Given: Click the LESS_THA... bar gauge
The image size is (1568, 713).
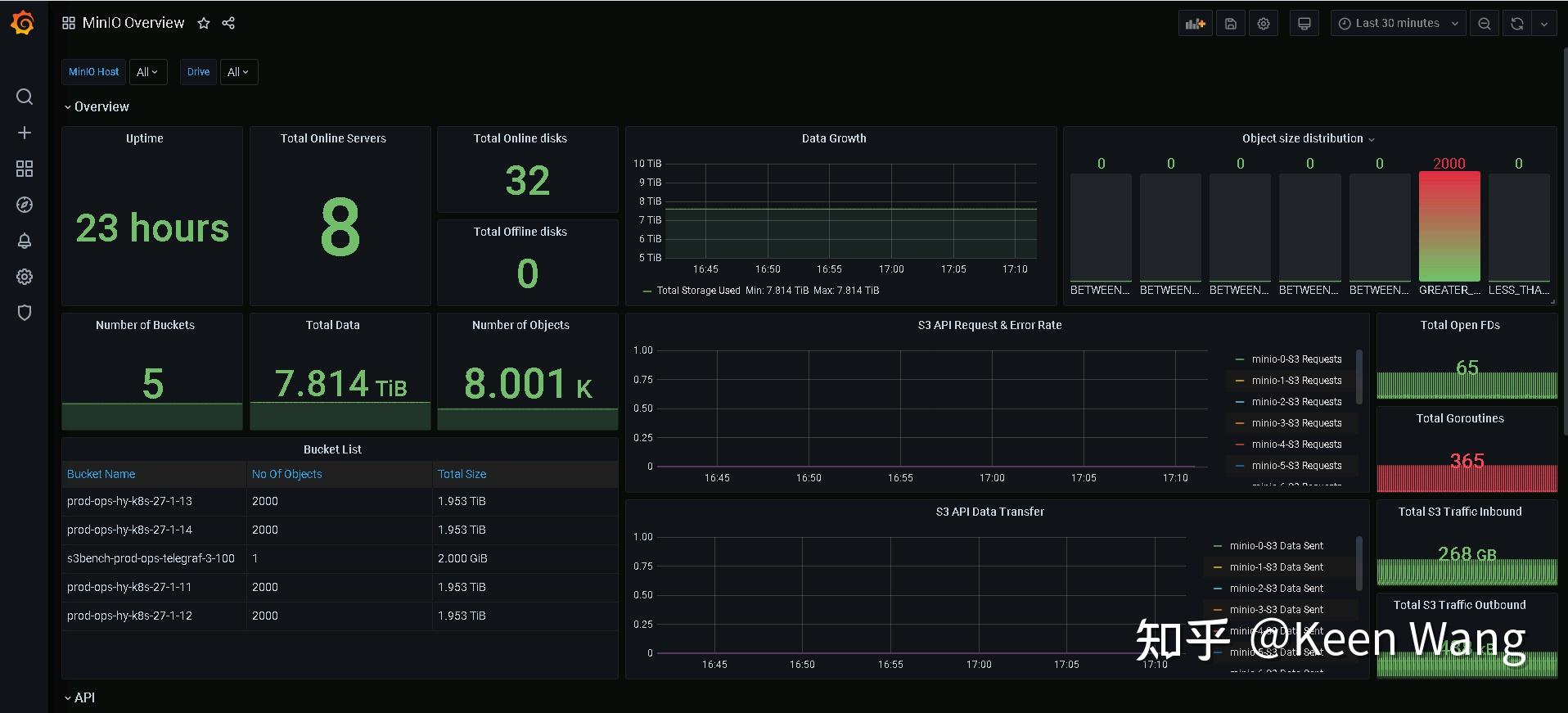Looking at the screenshot, I should coord(1519,226).
